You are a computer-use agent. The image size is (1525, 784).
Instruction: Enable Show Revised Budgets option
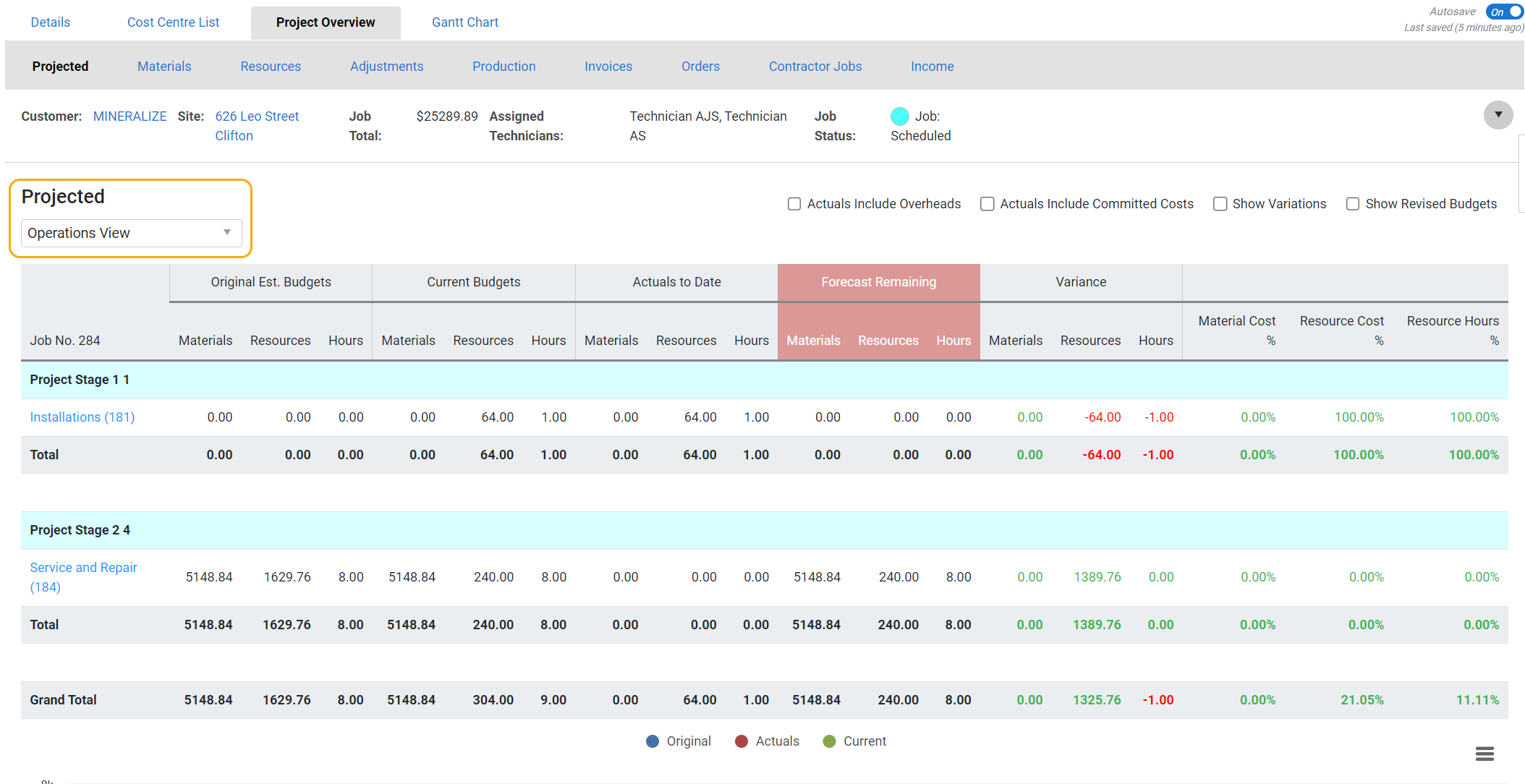tap(1352, 204)
